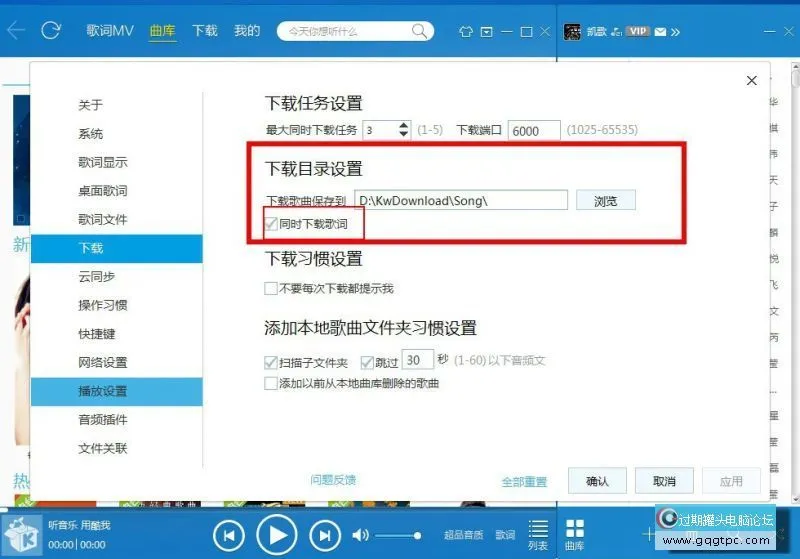Select 下载 in settings sidebar
The image size is (800, 559).
117,248
